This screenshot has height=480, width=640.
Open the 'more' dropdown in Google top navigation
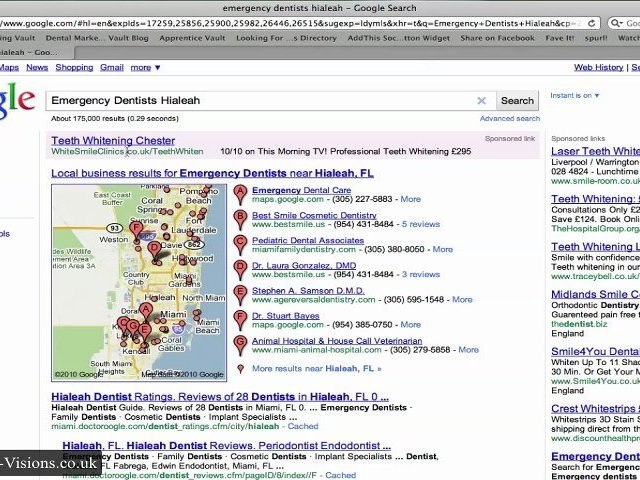coord(145,67)
